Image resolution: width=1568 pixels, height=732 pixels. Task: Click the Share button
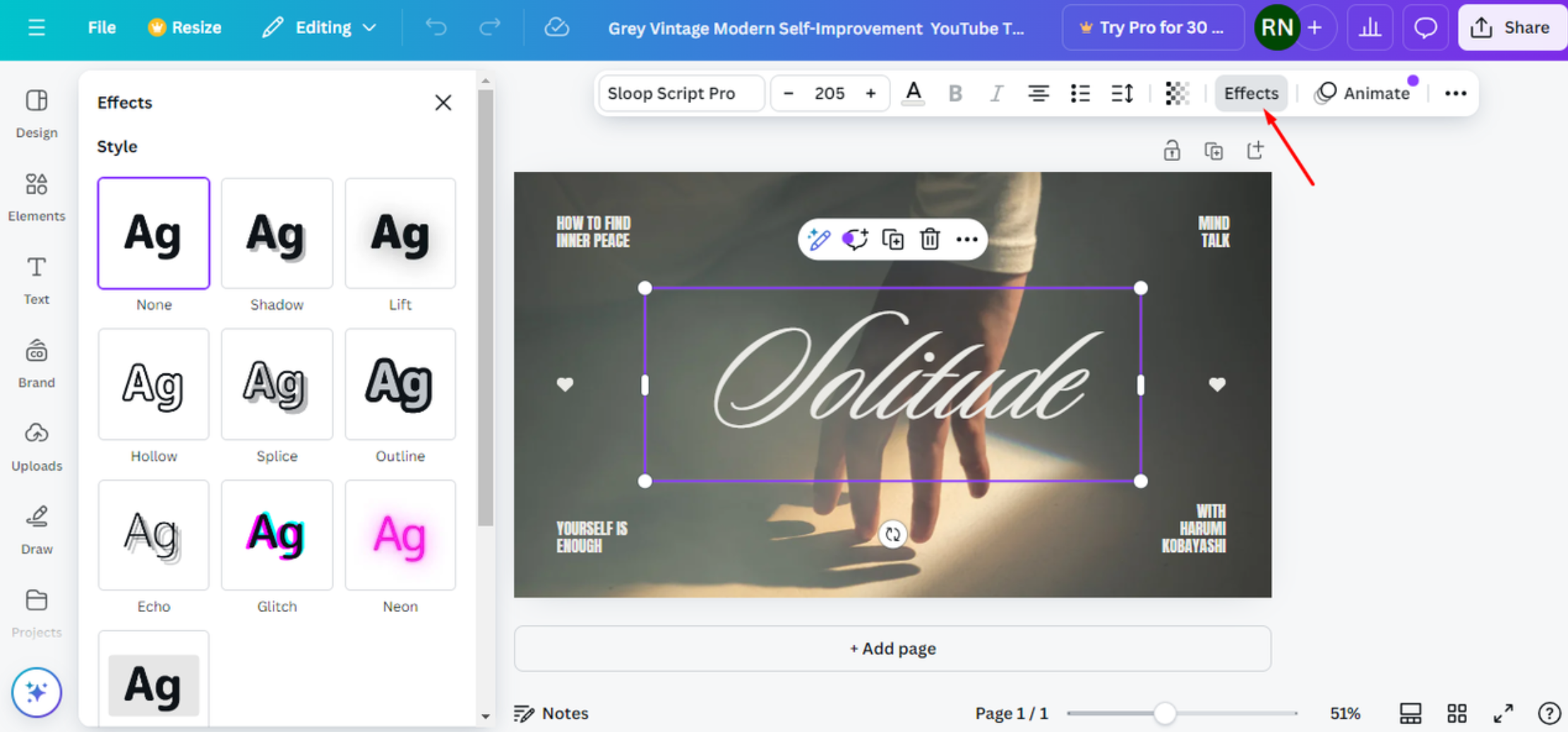tap(1512, 27)
